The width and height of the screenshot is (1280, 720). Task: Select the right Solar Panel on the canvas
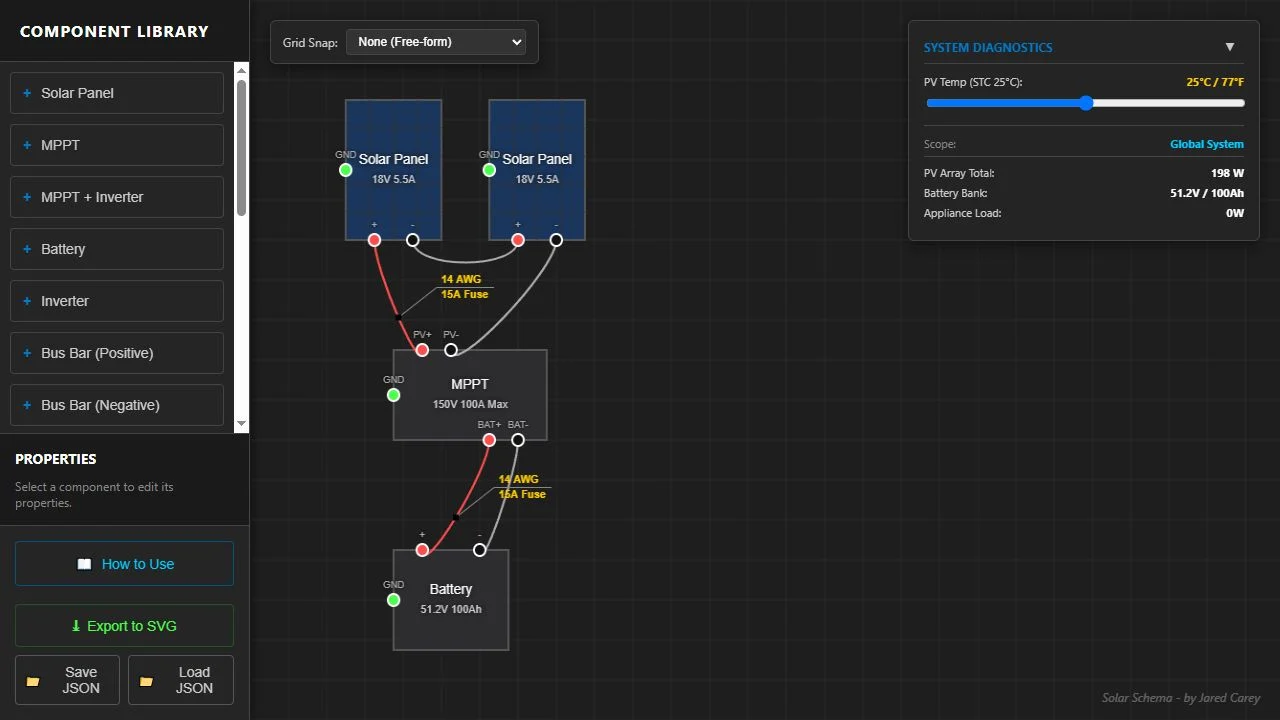[537, 170]
